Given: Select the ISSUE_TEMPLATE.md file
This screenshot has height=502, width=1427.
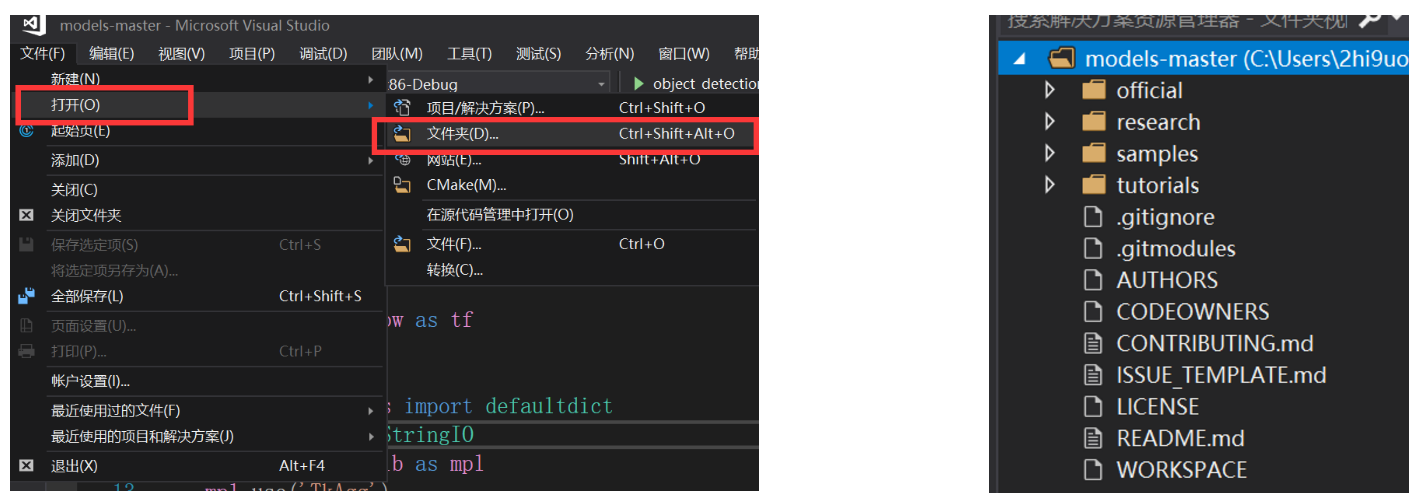Looking at the screenshot, I should tap(1221, 375).
